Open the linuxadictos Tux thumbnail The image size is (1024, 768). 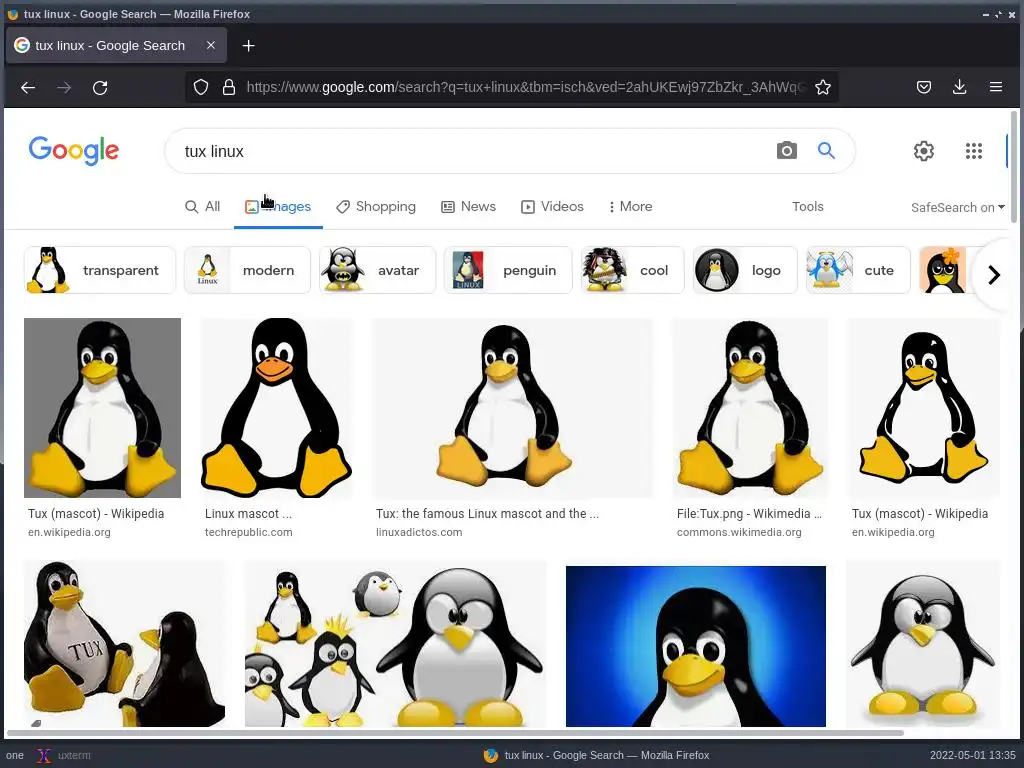pyautogui.click(x=513, y=408)
